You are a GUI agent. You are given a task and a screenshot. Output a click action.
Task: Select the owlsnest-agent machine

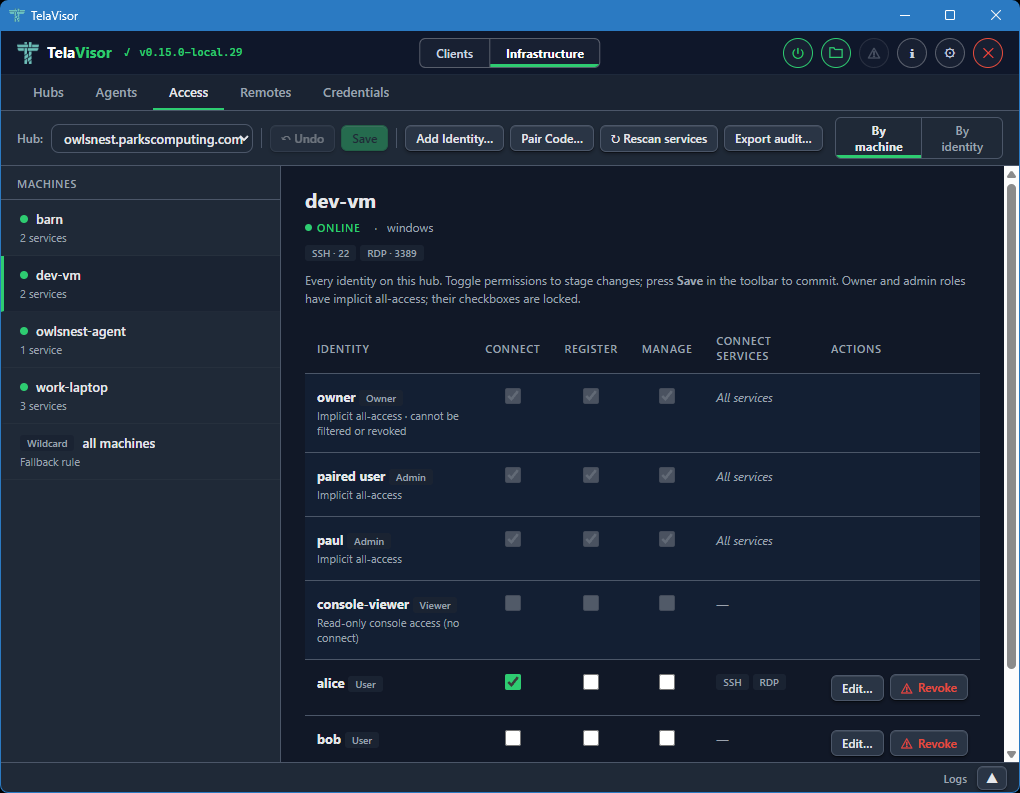(141, 340)
